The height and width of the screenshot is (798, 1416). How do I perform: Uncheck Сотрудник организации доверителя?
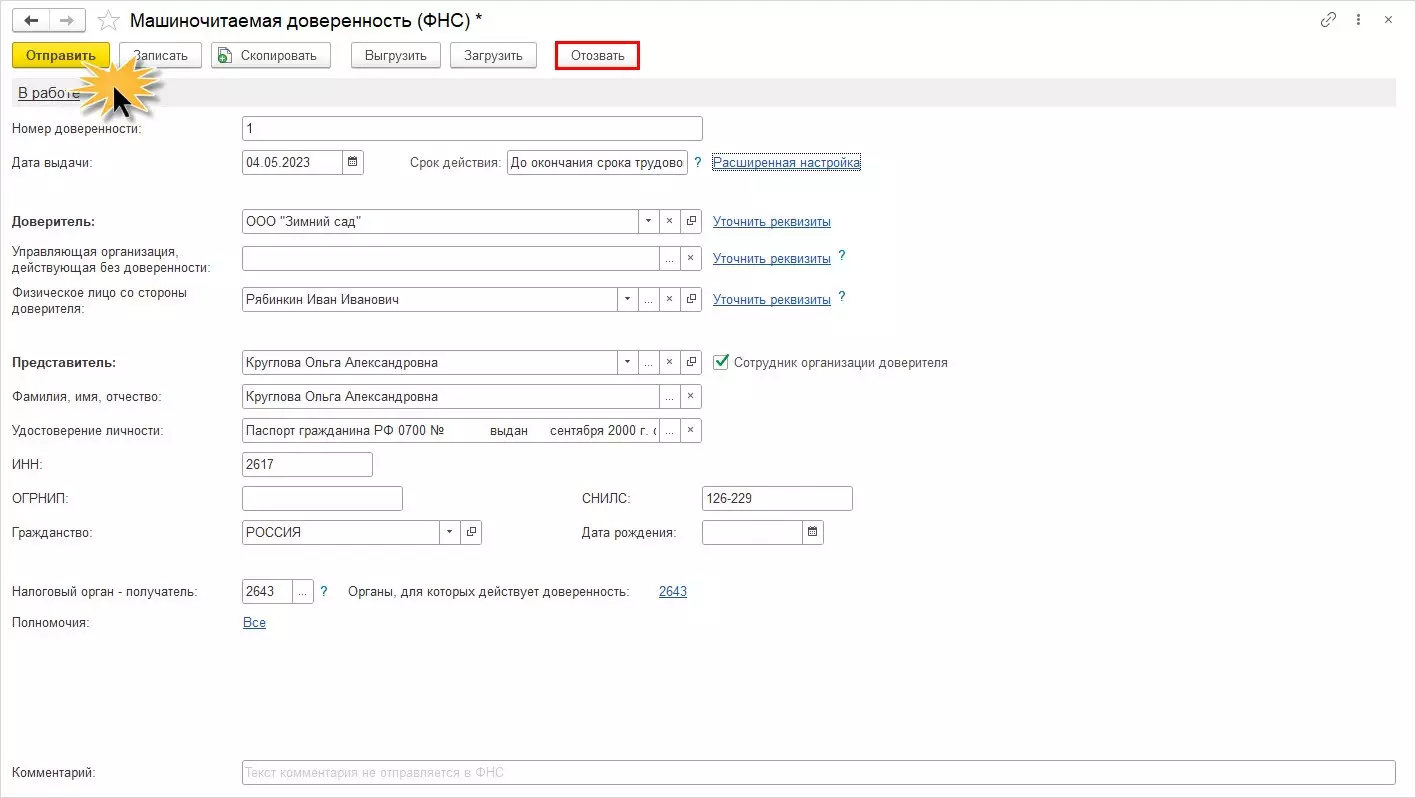tap(721, 362)
